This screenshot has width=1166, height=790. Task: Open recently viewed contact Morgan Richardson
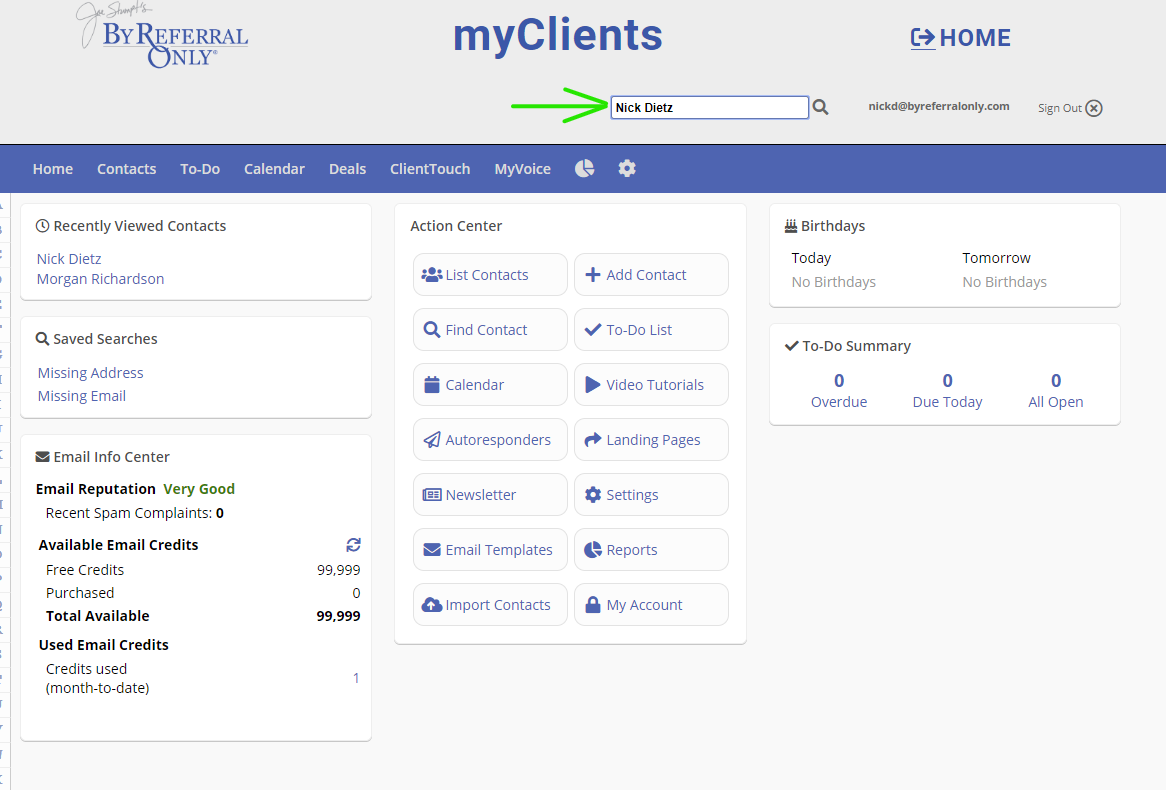point(100,279)
